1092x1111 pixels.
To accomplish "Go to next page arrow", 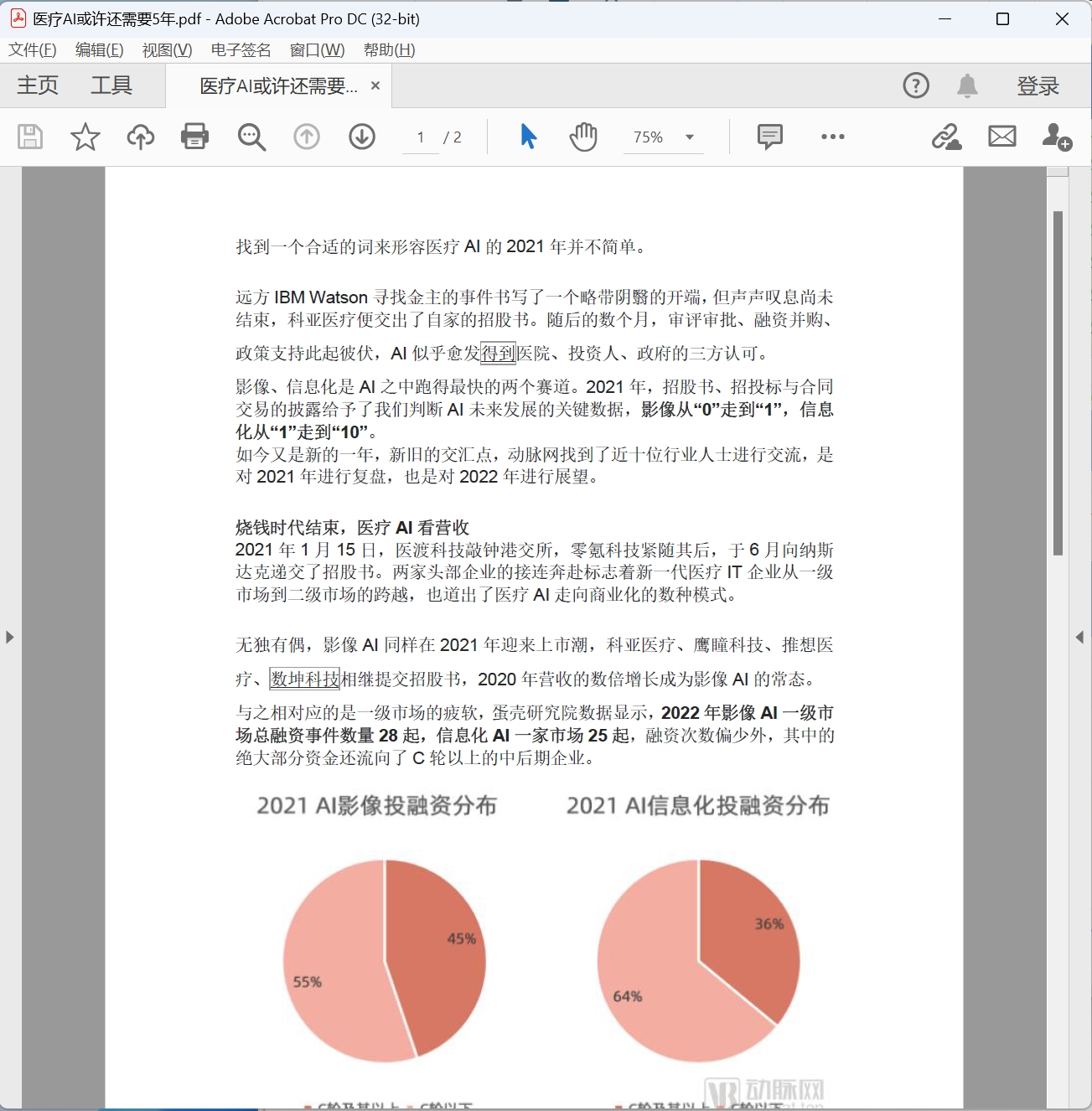I will pyautogui.click(x=362, y=137).
